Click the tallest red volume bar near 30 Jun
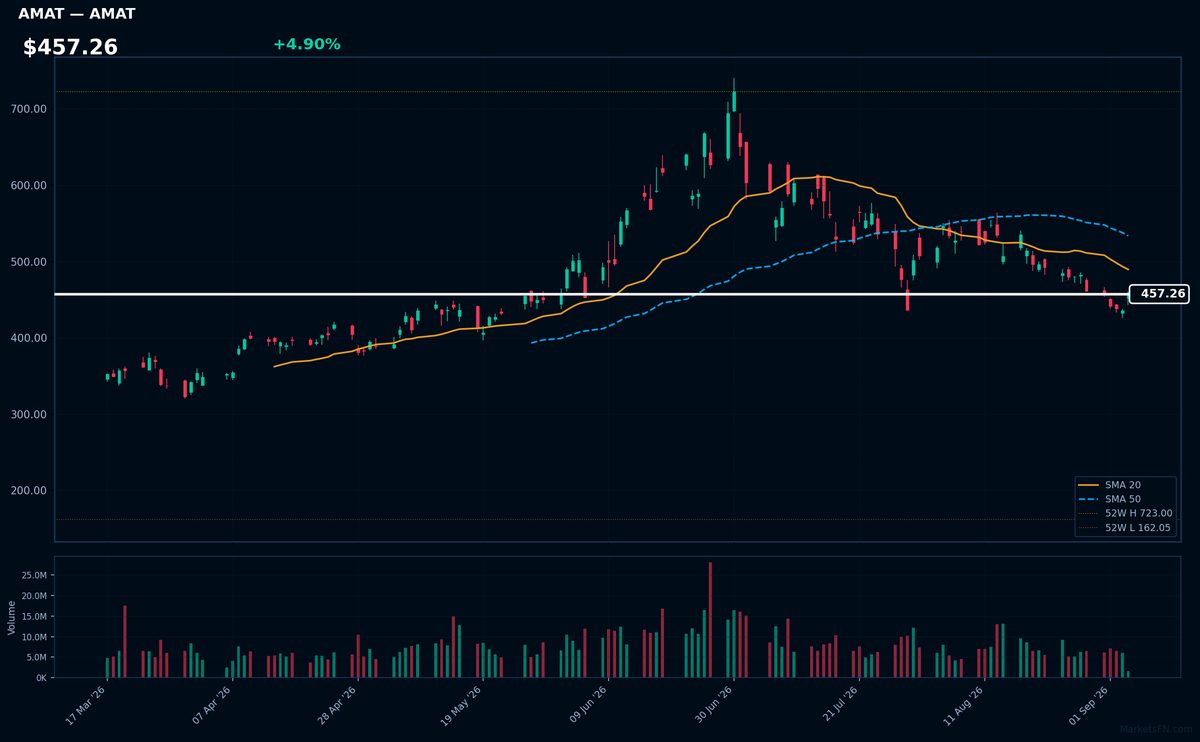The image size is (1200, 742). 710,620
